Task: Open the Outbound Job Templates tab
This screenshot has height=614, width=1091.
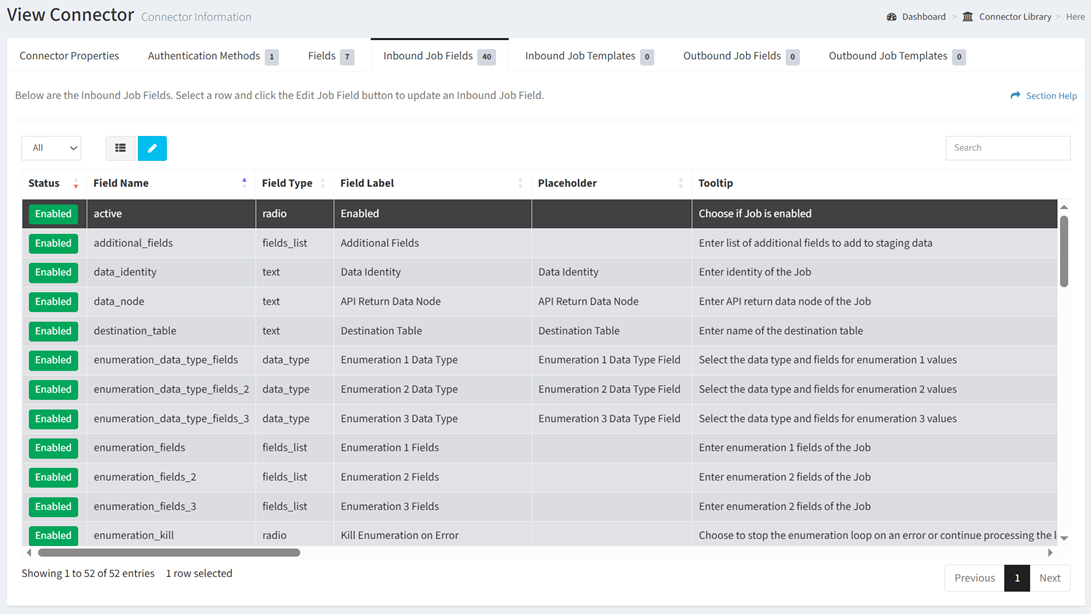Action: pyautogui.click(x=888, y=56)
